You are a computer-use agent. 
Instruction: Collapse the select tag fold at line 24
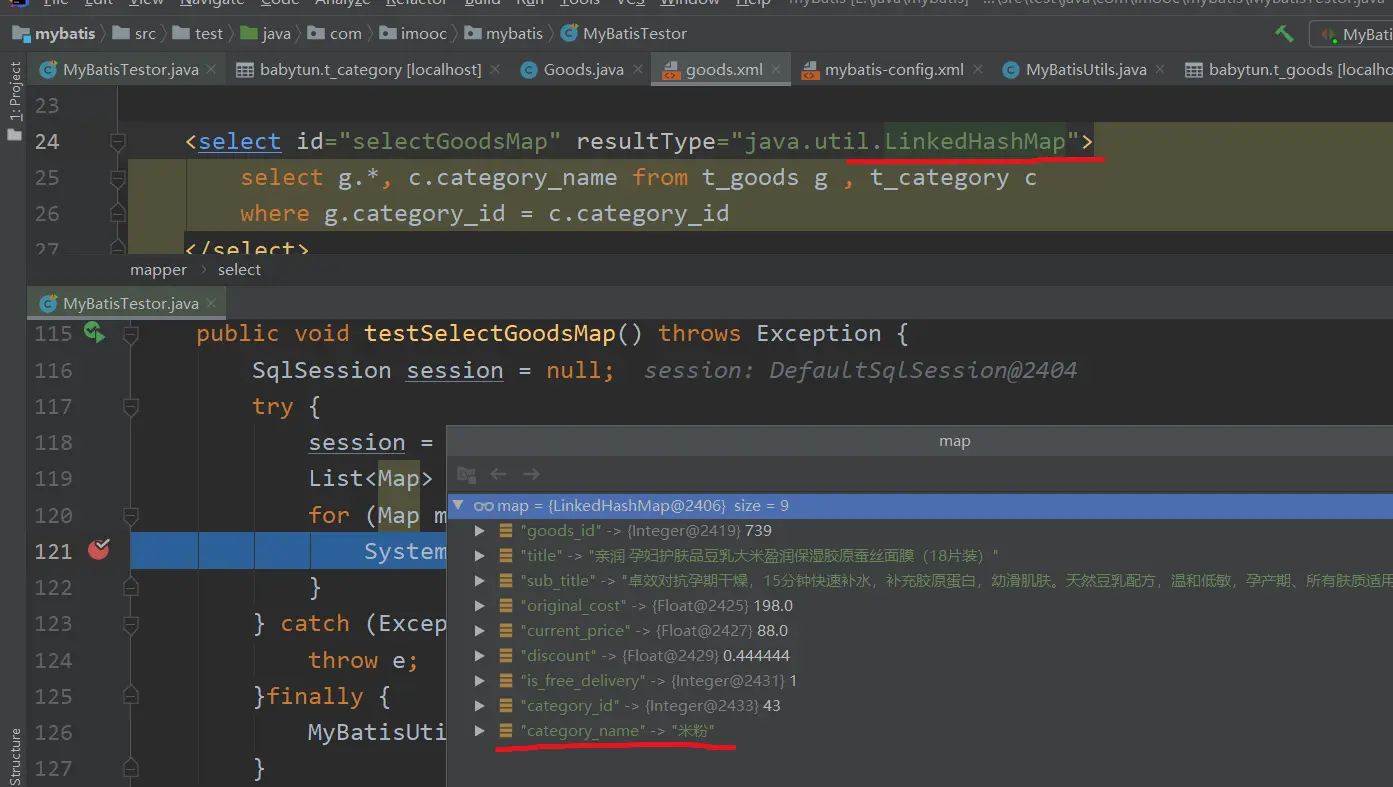pos(118,142)
